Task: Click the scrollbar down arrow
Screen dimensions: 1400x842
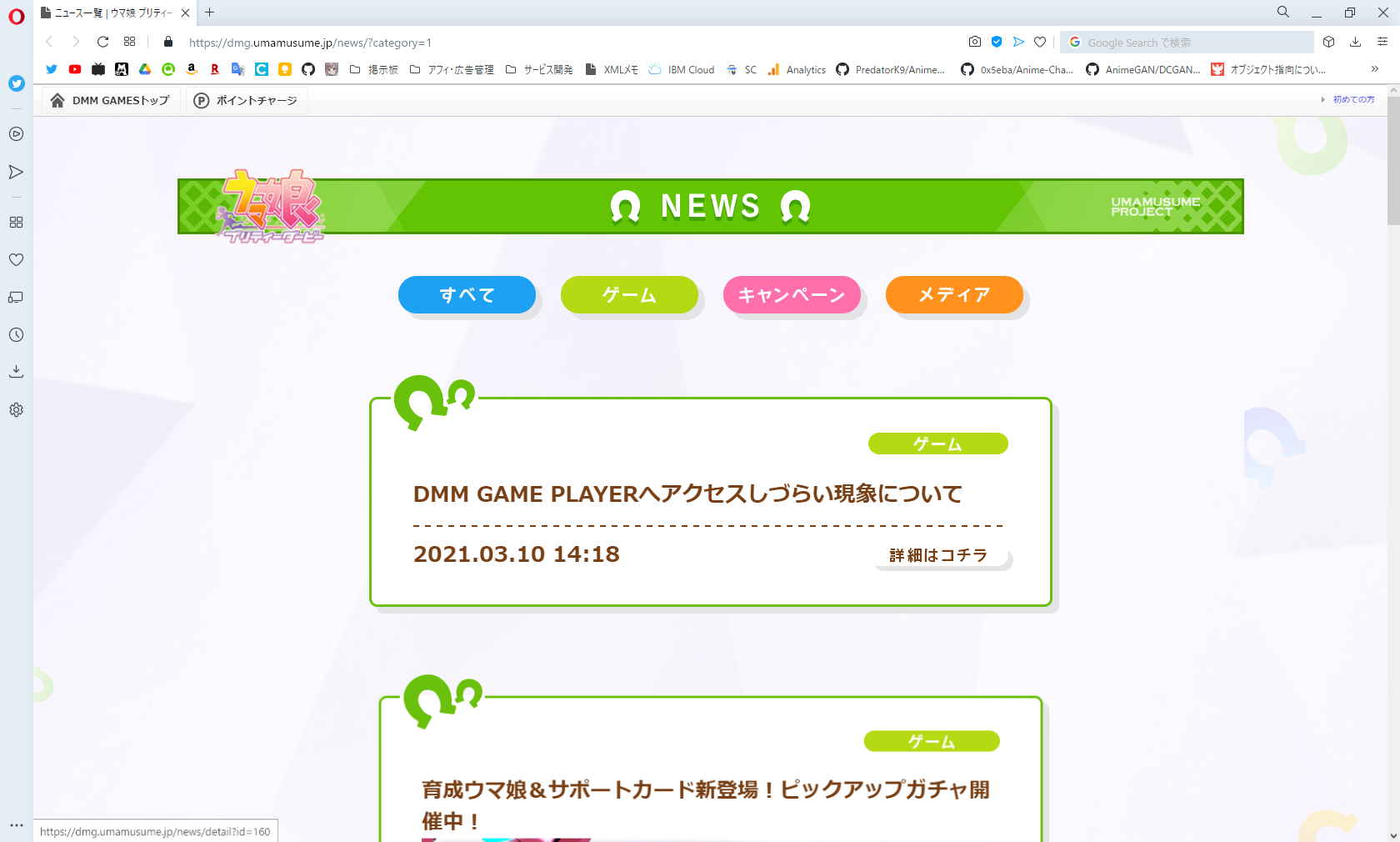Action: [1393, 834]
